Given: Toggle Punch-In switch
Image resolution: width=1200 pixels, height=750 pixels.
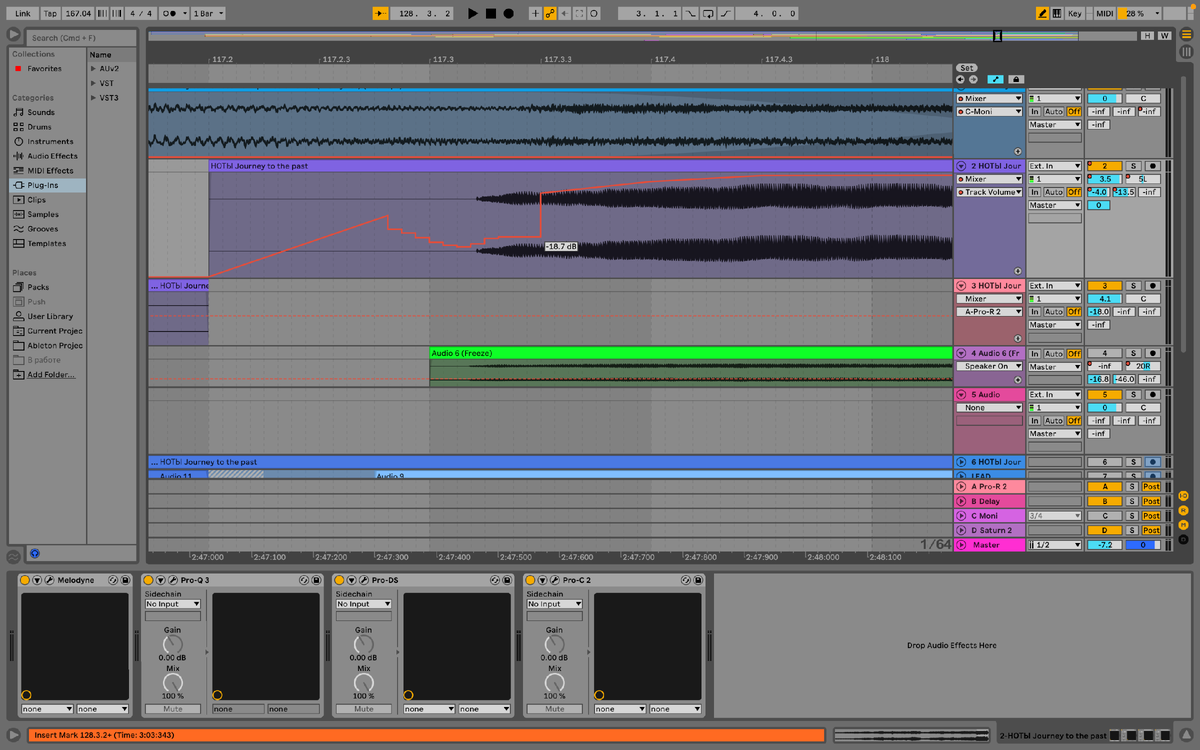Looking at the screenshot, I should [692, 14].
